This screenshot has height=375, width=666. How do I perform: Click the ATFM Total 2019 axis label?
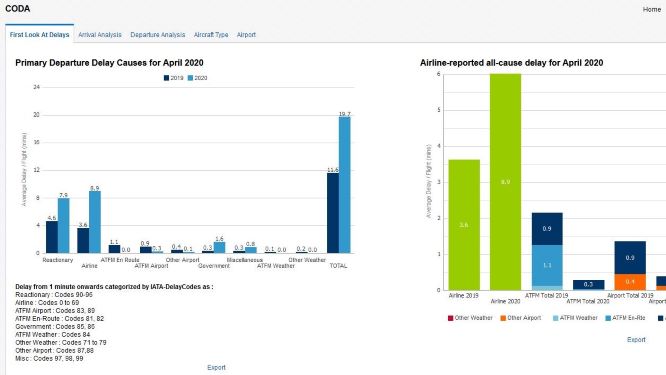547,295
